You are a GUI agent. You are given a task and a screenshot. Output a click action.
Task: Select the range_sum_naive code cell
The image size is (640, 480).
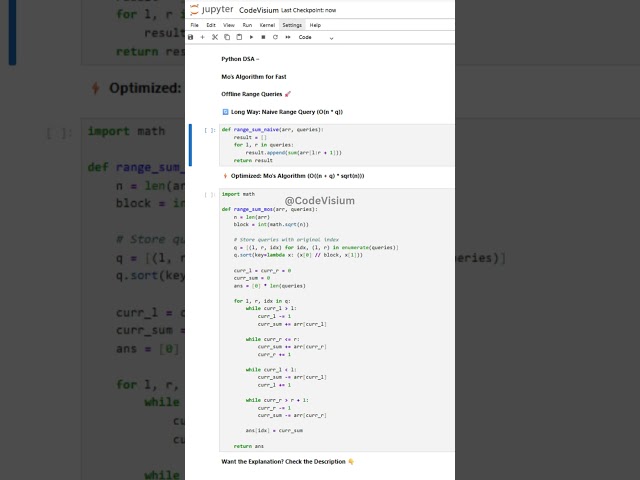(x=337, y=145)
